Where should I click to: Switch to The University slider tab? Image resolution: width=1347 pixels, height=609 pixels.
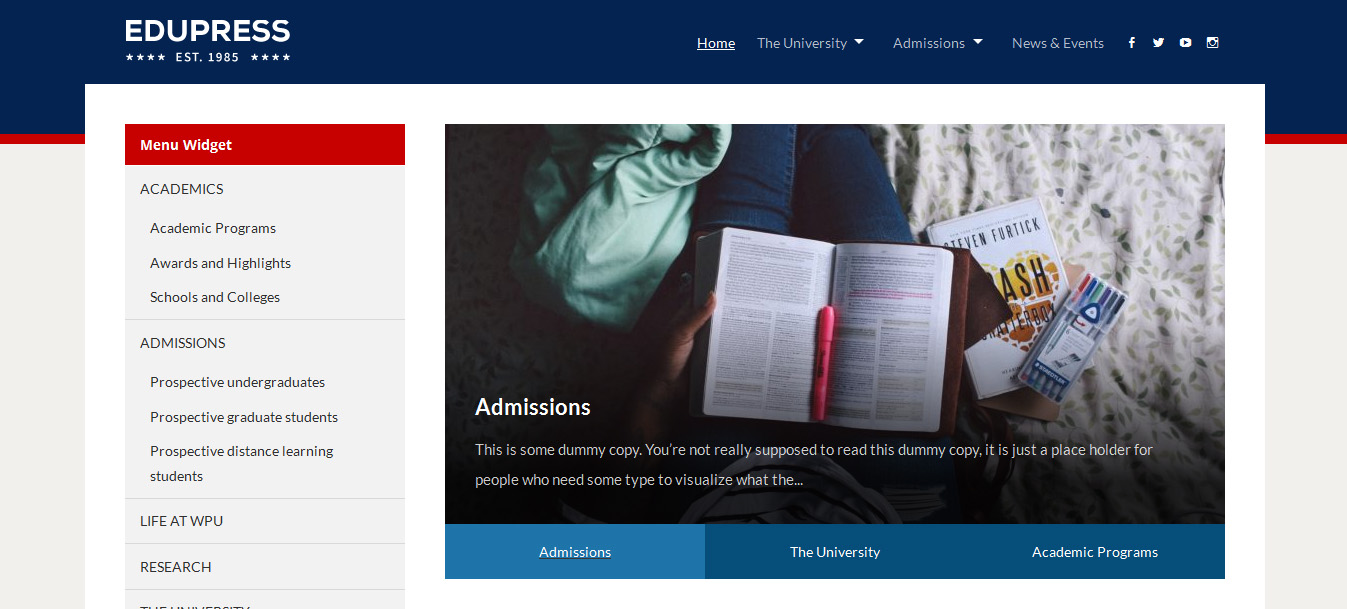(835, 552)
